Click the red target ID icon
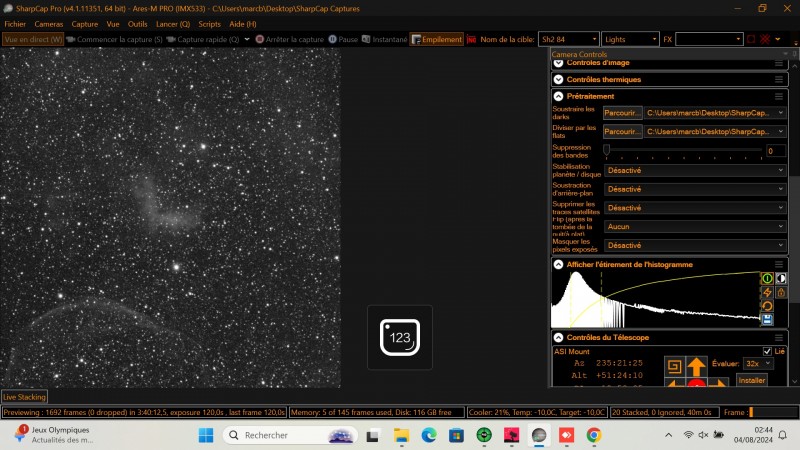800x450 pixels. (471, 39)
